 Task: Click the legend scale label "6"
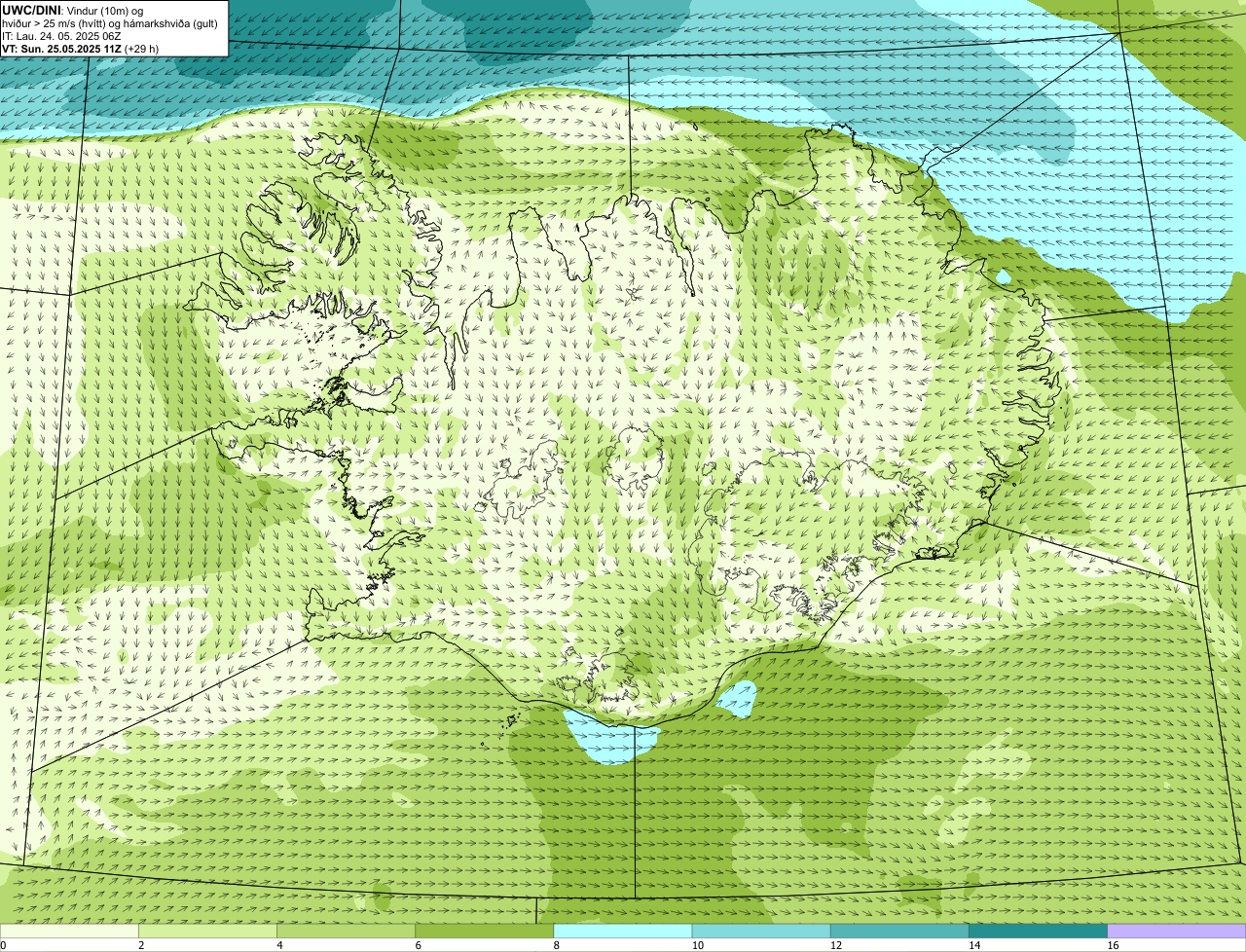click(419, 945)
